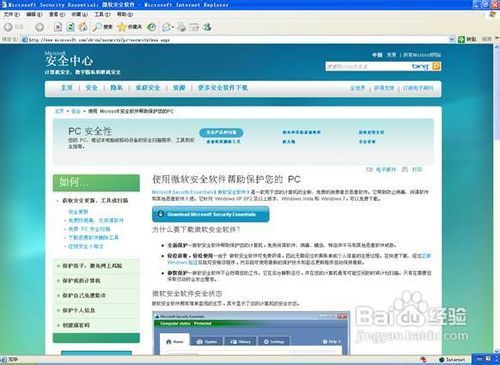This screenshot has height=365, width=500.
Task: Click the Print printer icon in toolbar
Action: pos(182,27)
